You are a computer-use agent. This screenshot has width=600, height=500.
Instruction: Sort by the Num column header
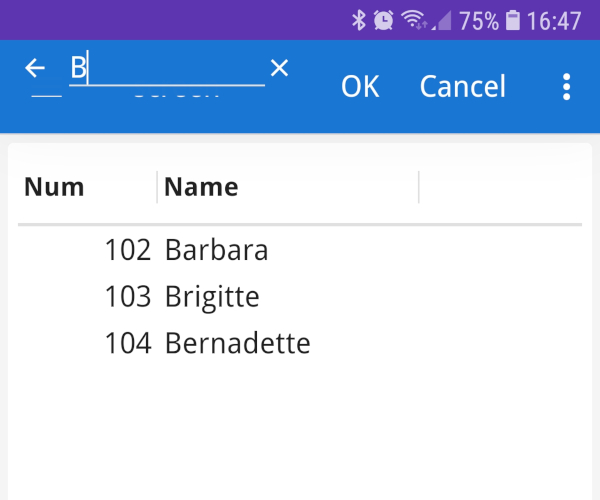(x=54, y=187)
